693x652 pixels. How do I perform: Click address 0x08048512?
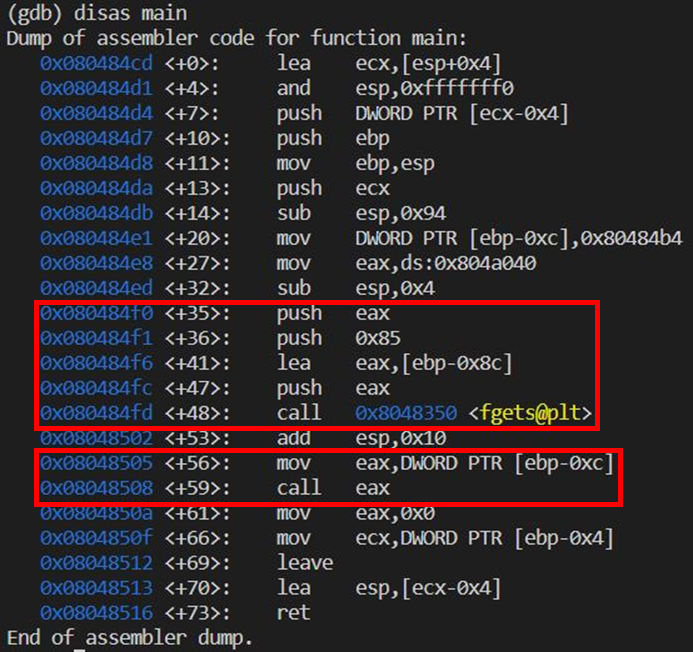click(96, 563)
